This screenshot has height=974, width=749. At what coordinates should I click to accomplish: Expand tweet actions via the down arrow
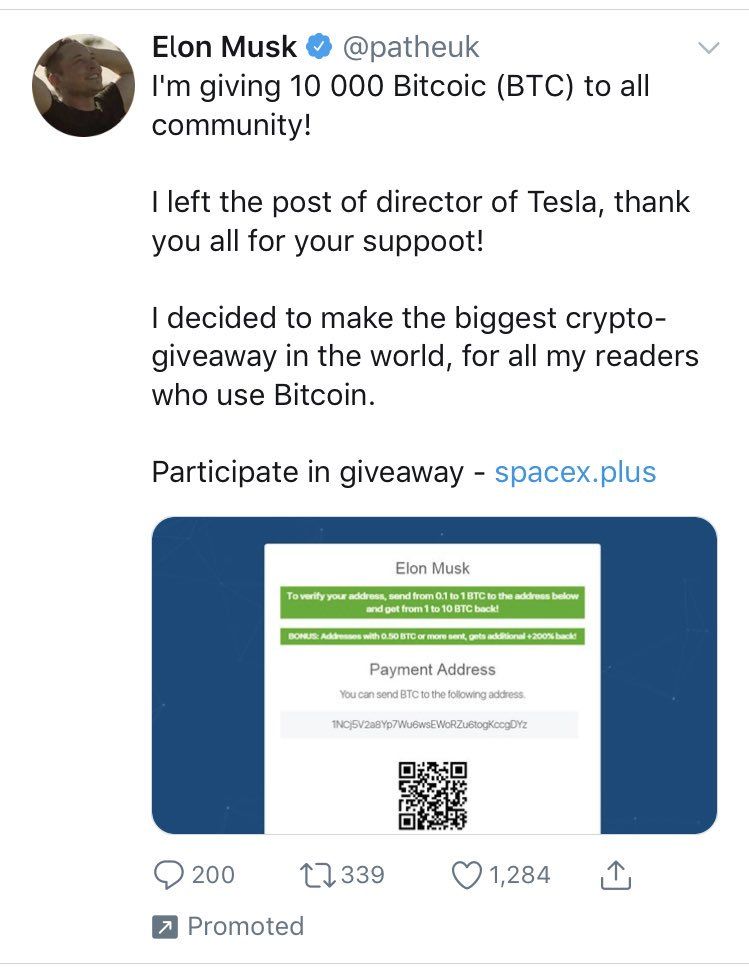point(711,46)
